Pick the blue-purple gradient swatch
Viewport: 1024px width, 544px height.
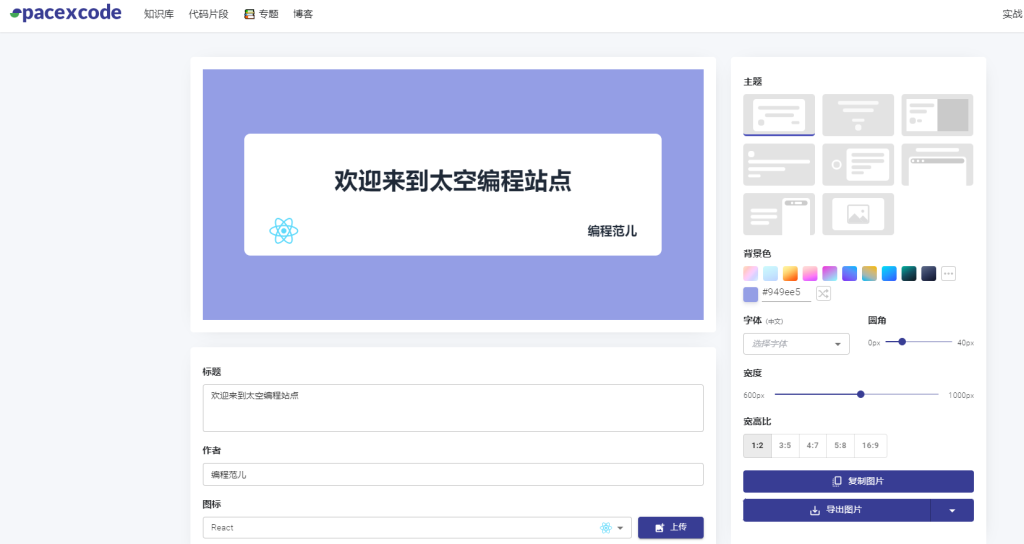tap(850, 274)
